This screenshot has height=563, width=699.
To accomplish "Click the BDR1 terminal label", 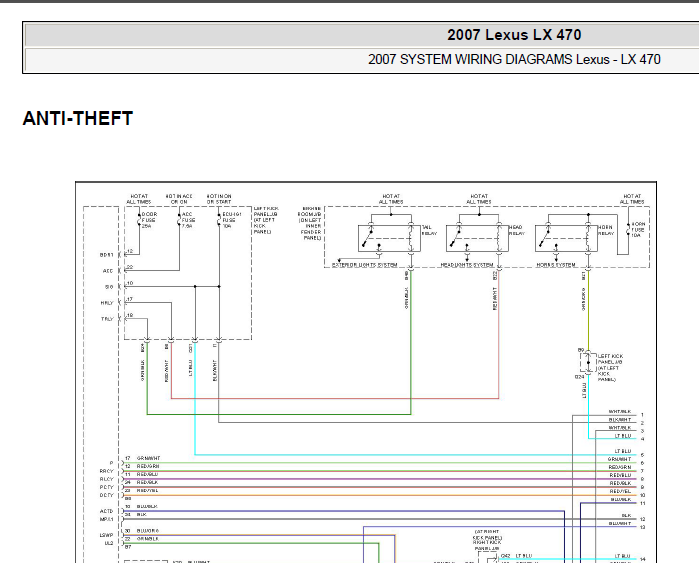I will pos(107,255).
